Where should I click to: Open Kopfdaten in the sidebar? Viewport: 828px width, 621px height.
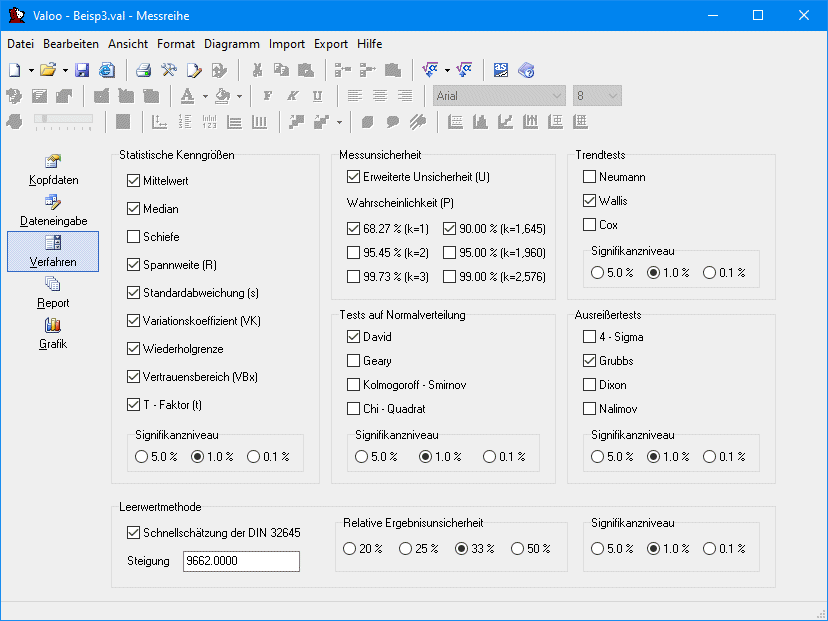coord(53,170)
